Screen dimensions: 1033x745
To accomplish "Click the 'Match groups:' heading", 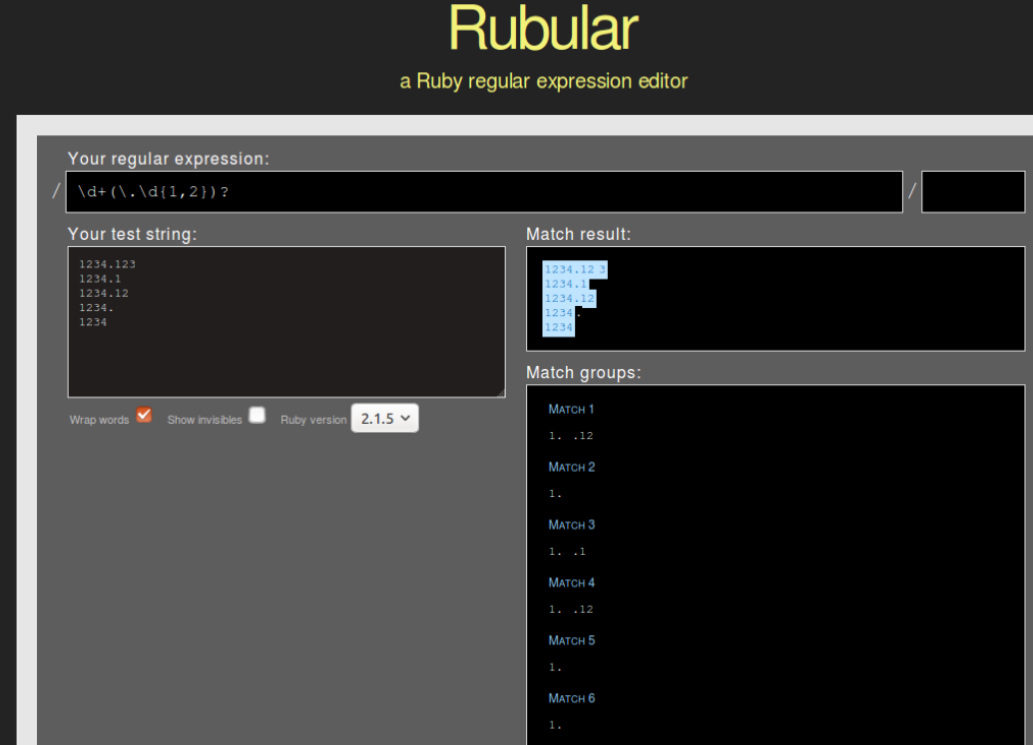I will coord(584,373).
